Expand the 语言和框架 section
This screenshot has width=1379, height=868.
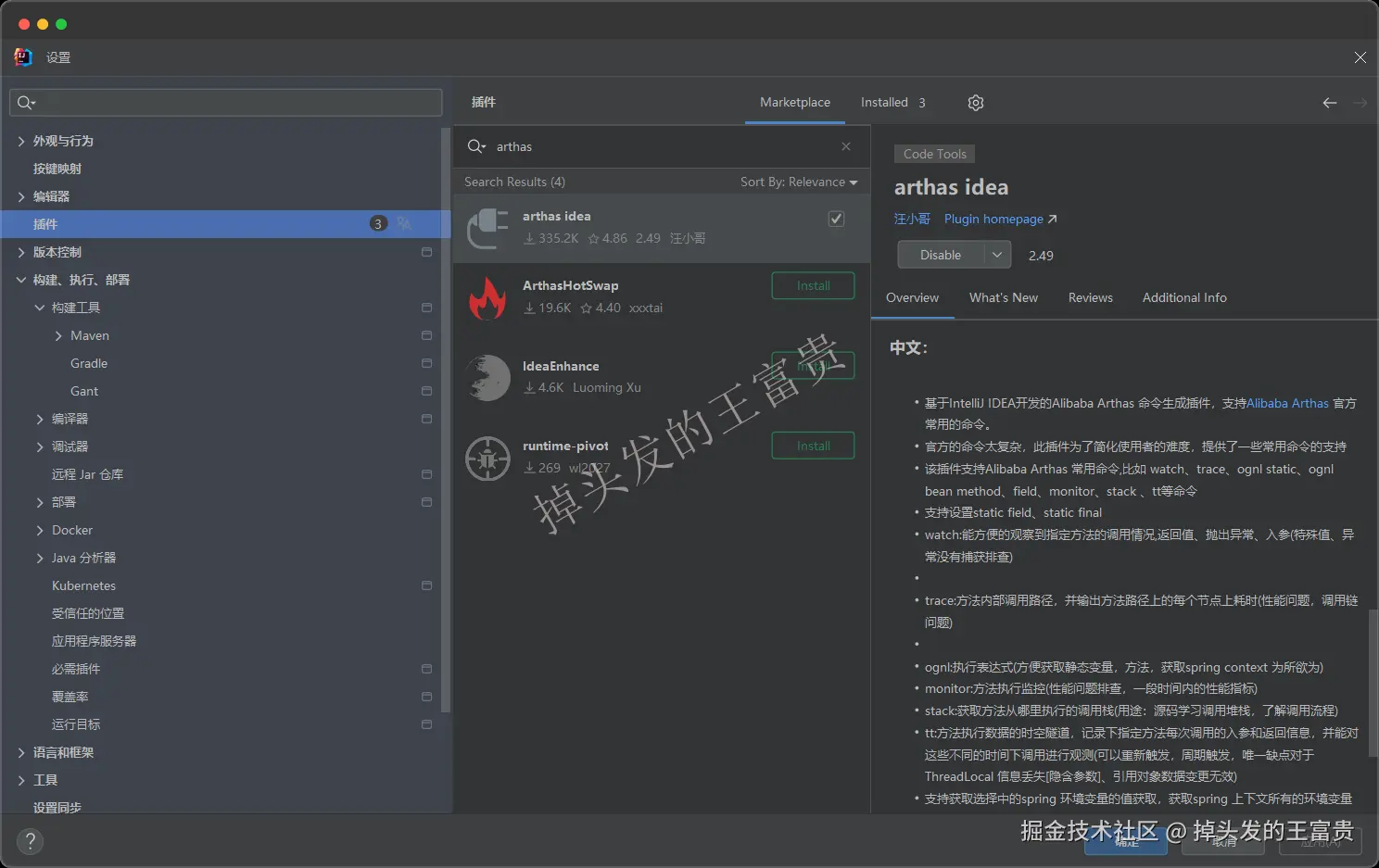point(21,752)
